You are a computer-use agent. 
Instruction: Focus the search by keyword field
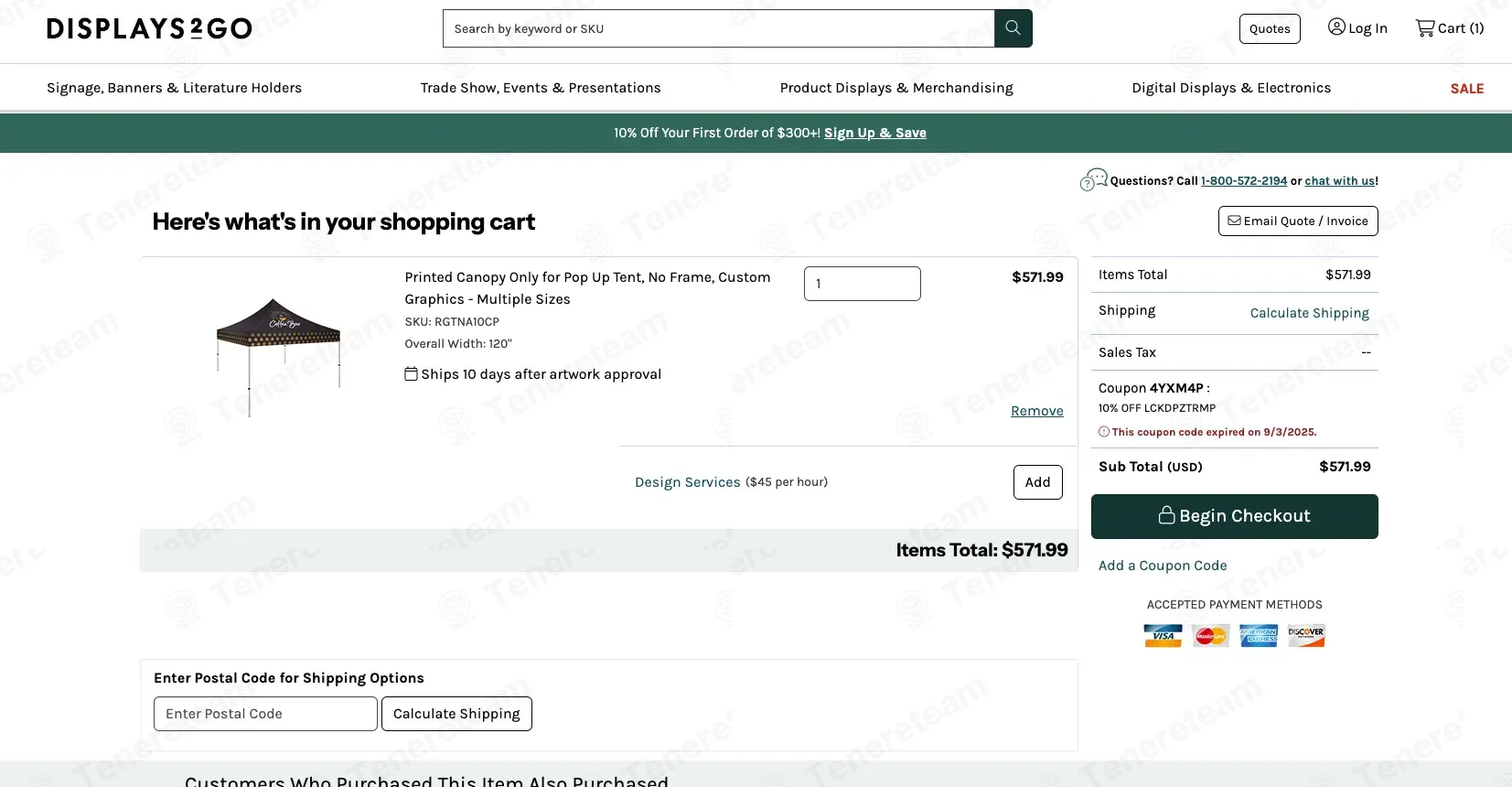click(718, 28)
